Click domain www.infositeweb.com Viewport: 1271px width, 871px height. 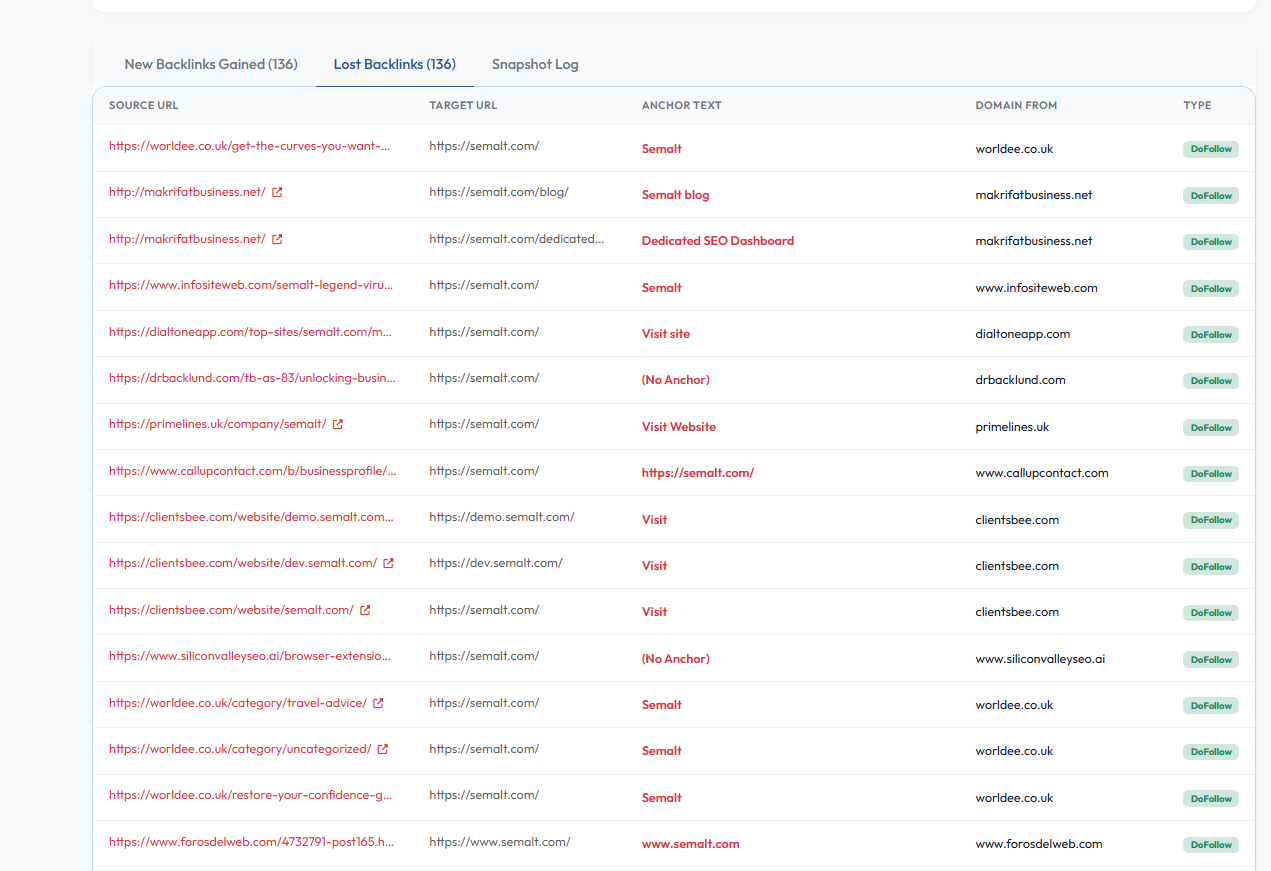1036,288
